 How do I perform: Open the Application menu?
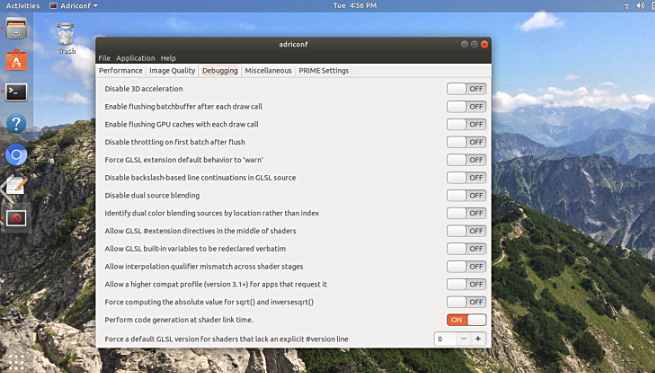click(135, 58)
